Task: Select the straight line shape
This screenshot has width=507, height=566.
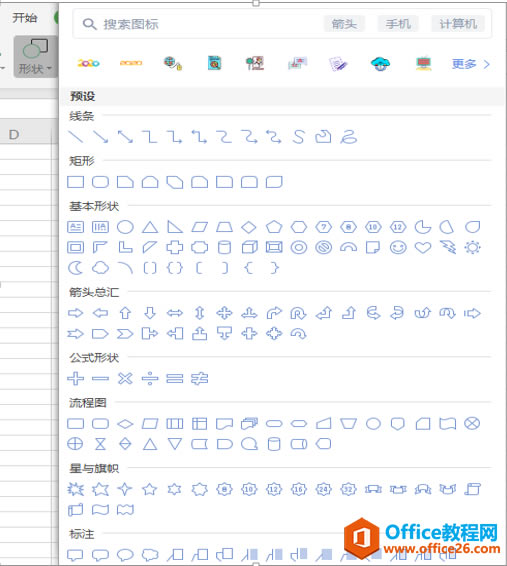Action: (75, 137)
